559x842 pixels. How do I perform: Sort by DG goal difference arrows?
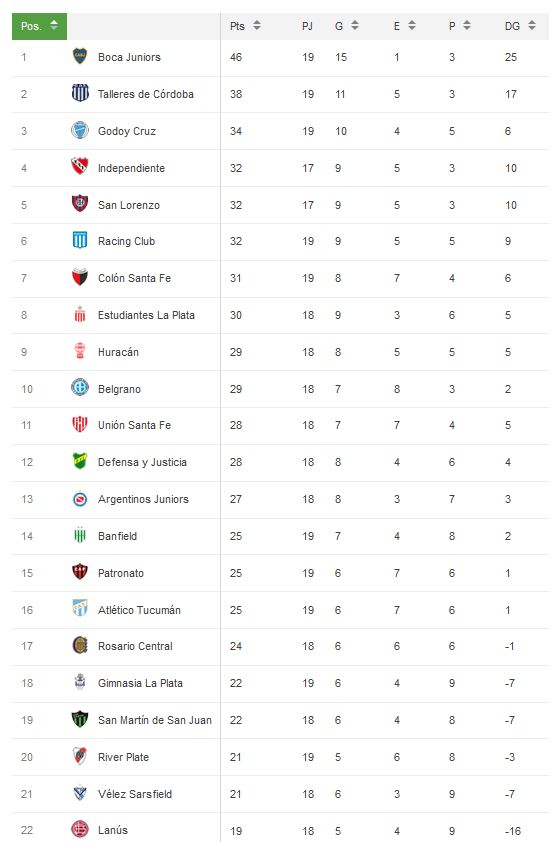click(x=532, y=25)
